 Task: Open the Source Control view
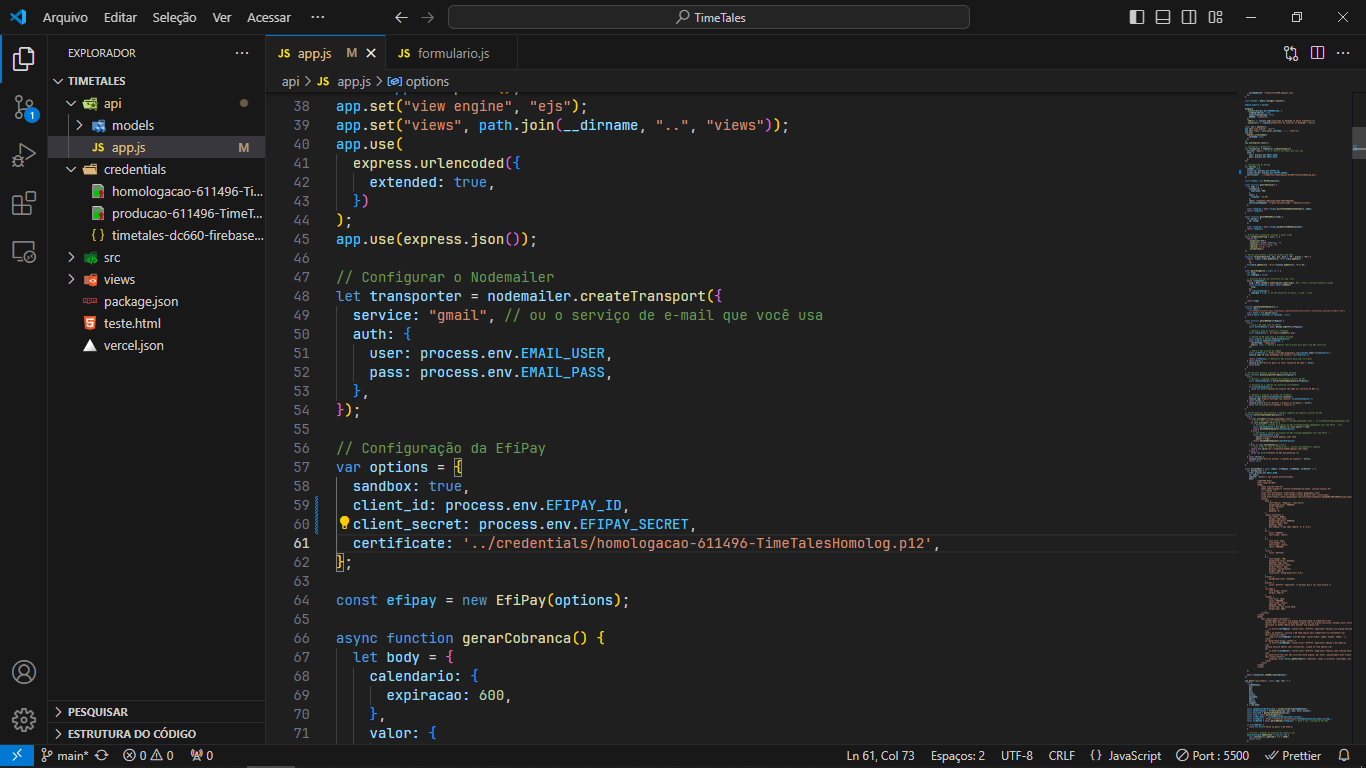24,108
